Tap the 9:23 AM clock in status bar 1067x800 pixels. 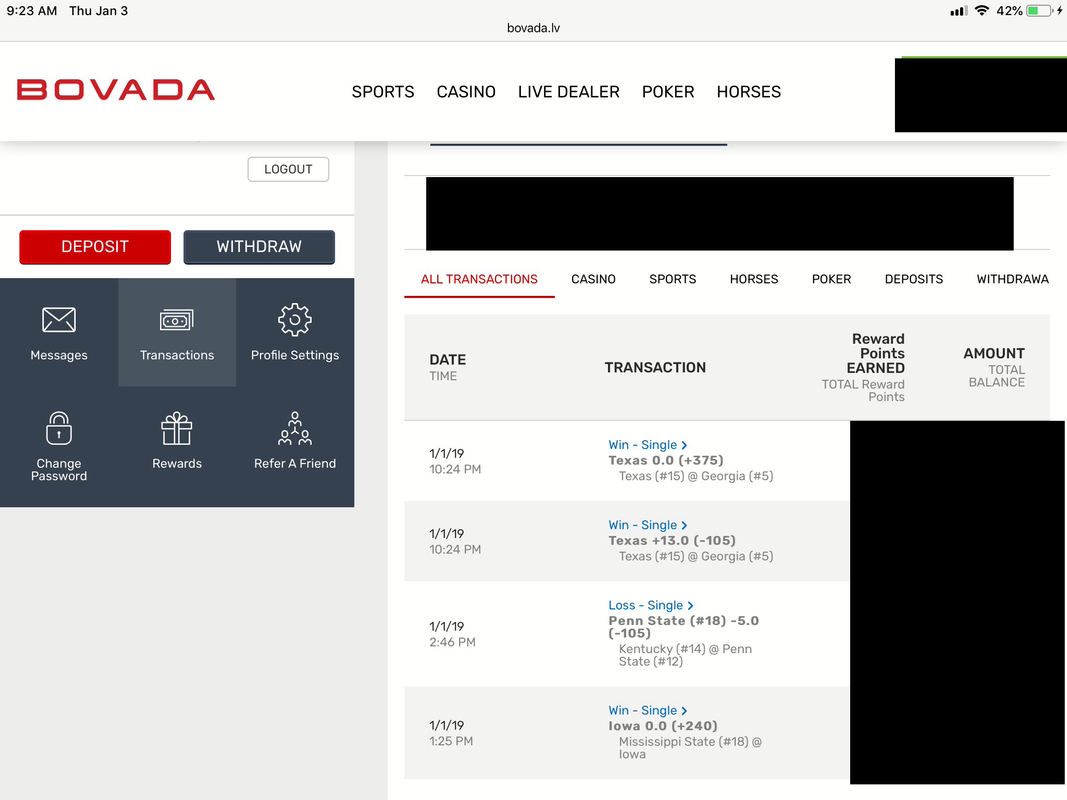click(32, 11)
